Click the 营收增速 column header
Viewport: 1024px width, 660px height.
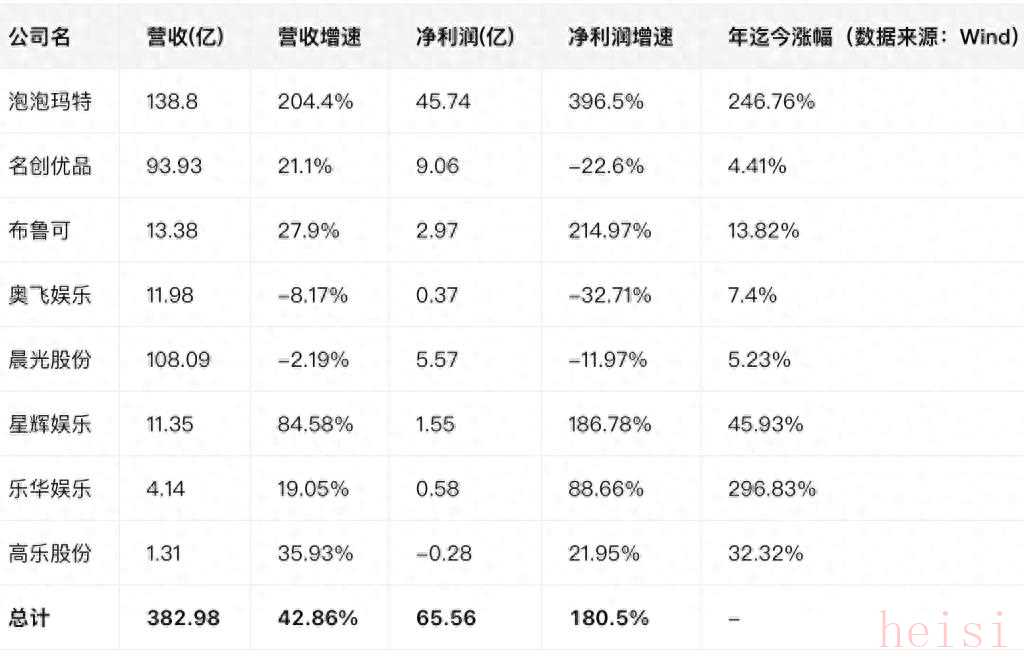pyautogui.click(x=319, y=37)
